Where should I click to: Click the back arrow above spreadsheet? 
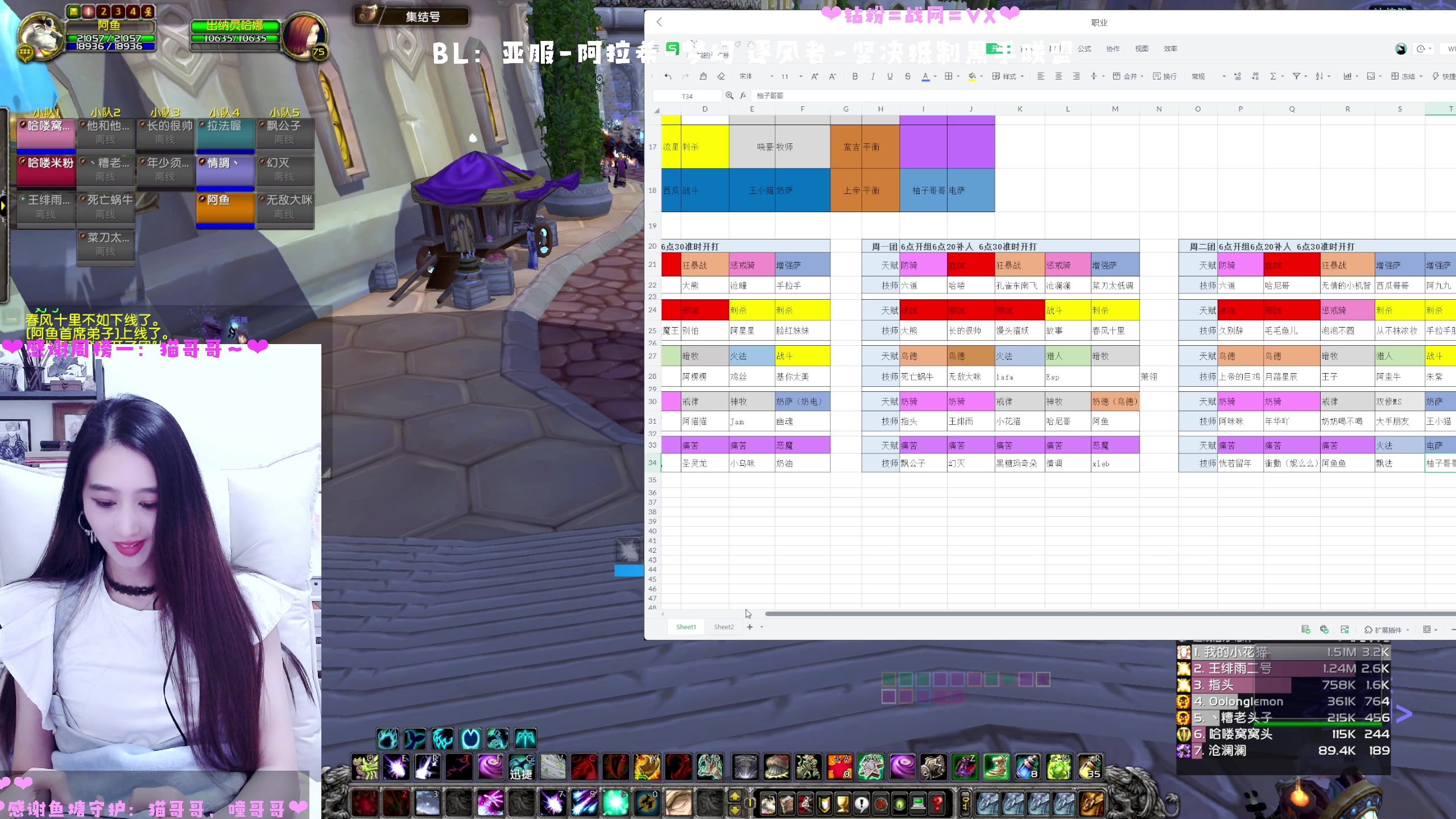[659, 22]
